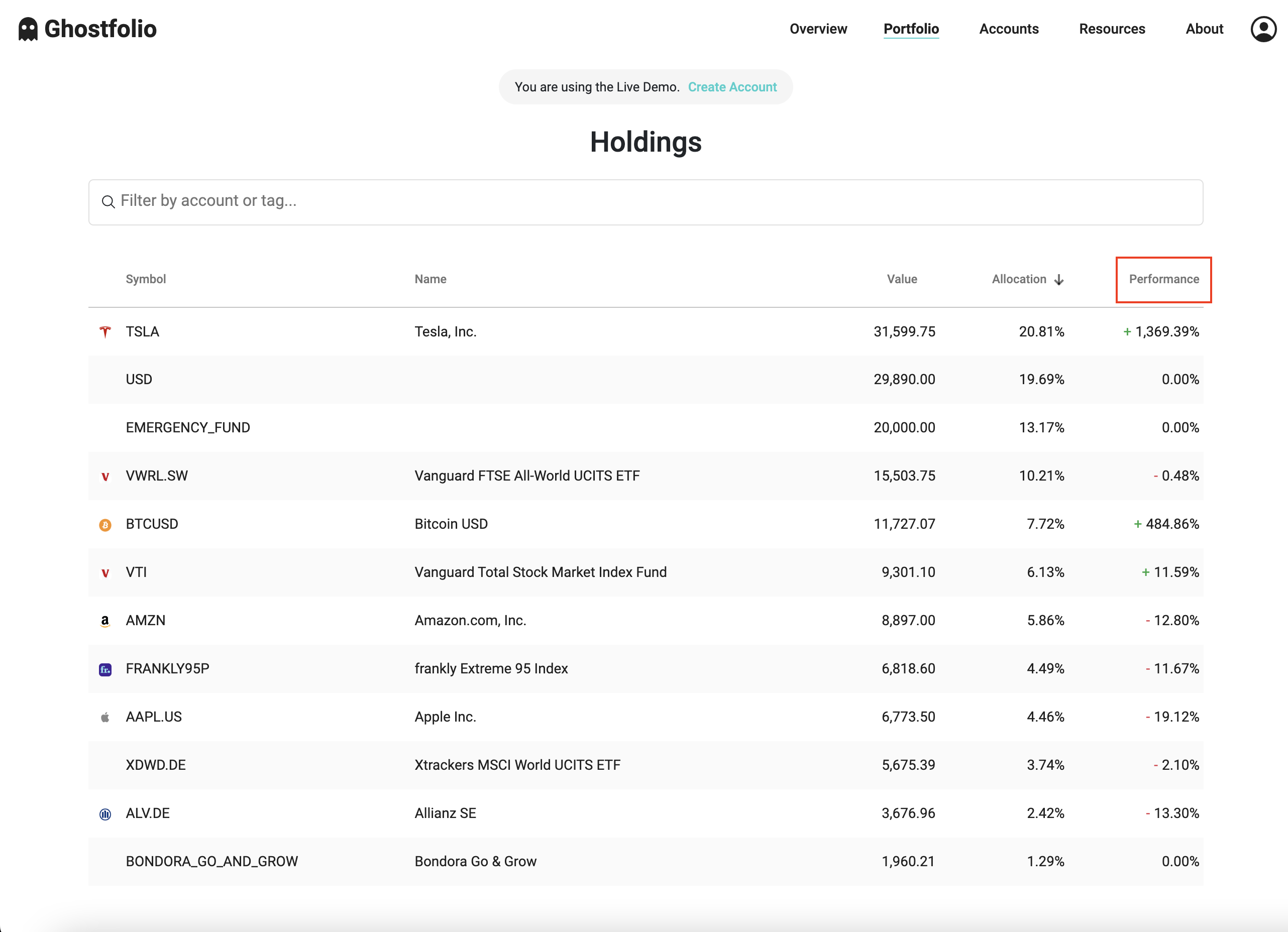The width and height of the screenshot is (1288, 932).
Task: Switch to the Accounts tab
Action: point(1008,29)
